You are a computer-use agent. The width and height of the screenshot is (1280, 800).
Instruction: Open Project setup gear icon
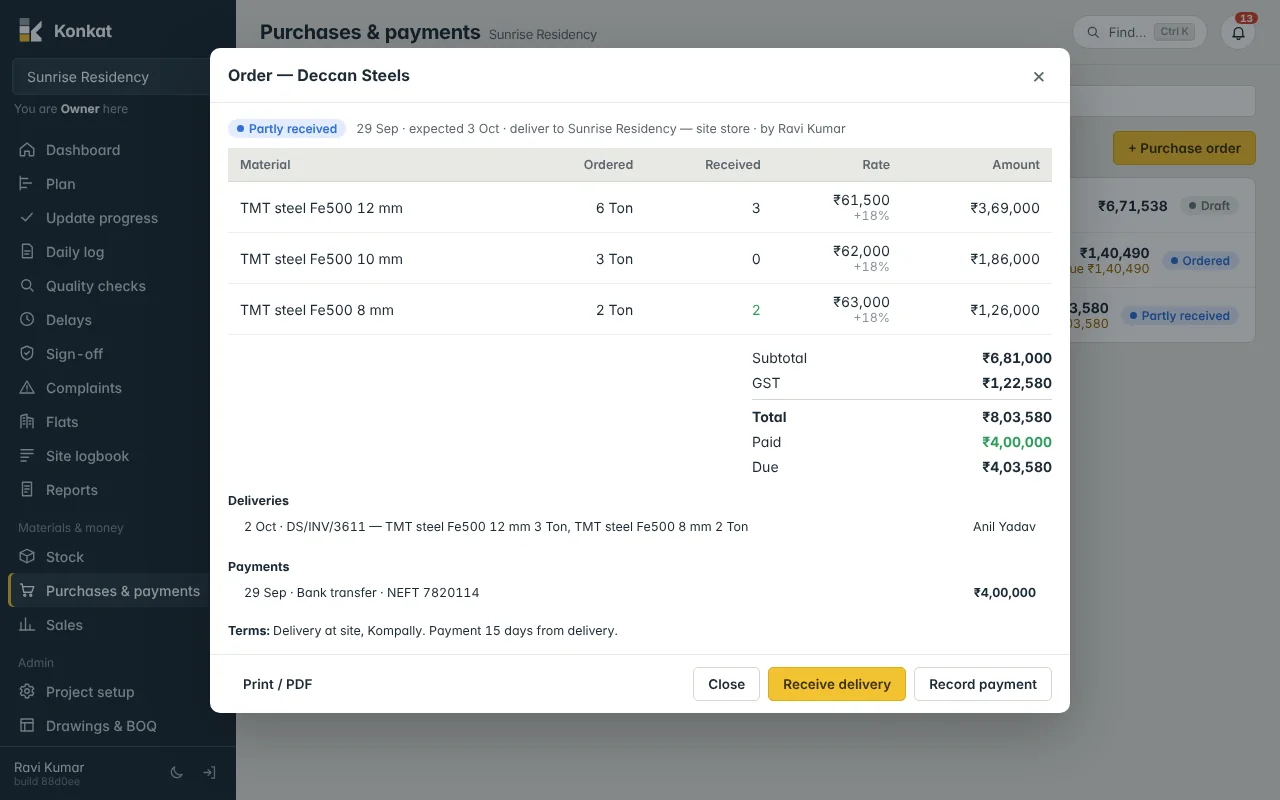[x=27, y=692]
